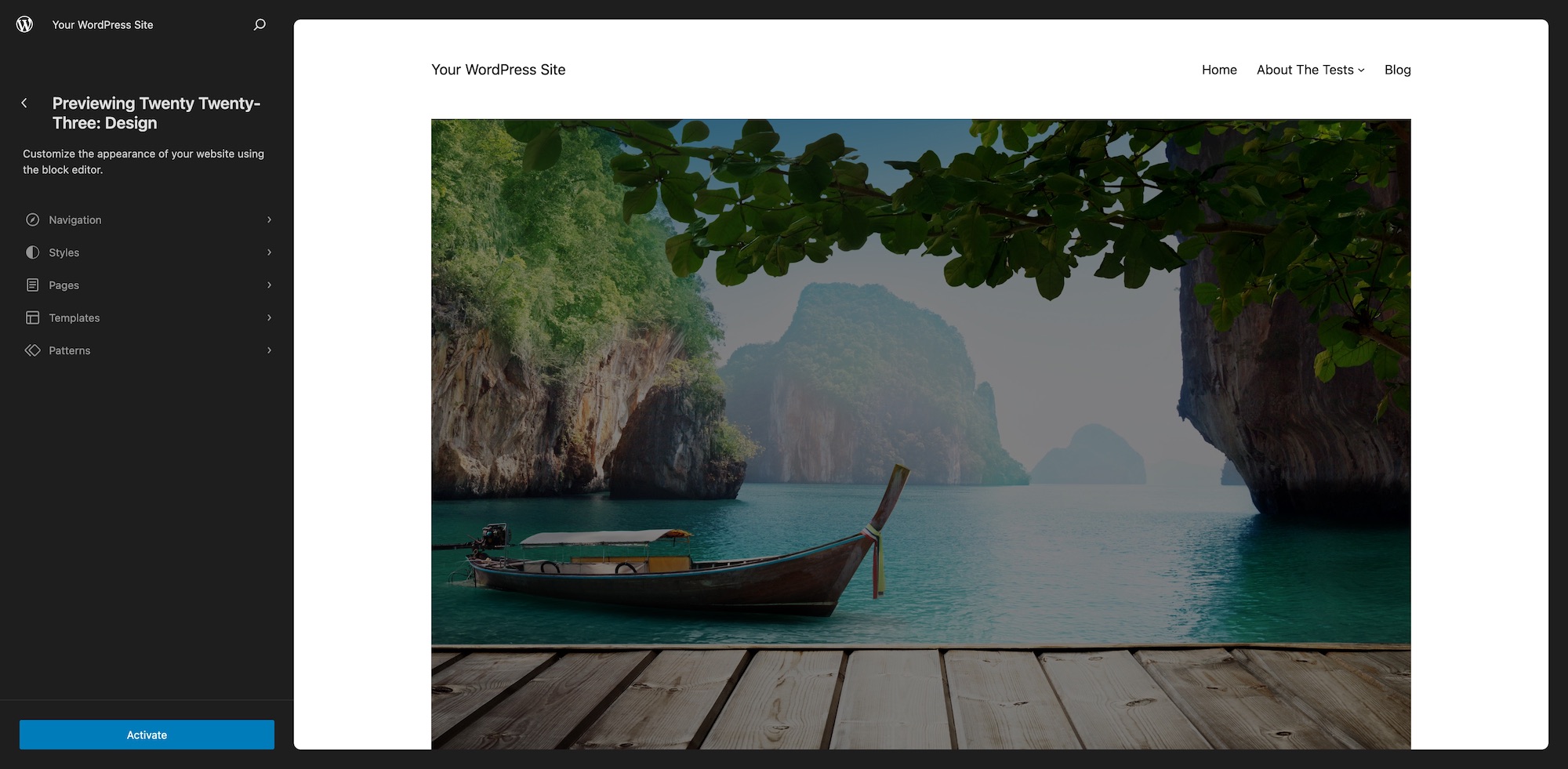1568x769 pixels.
Task: Activate the Twenty Twenty-Three theme
Action: pos(147,735)
